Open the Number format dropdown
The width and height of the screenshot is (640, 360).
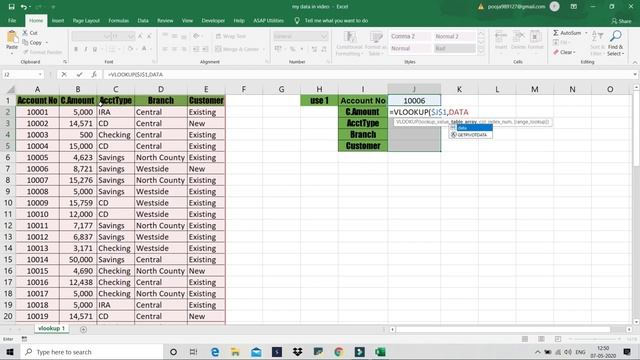click(324, 36)
